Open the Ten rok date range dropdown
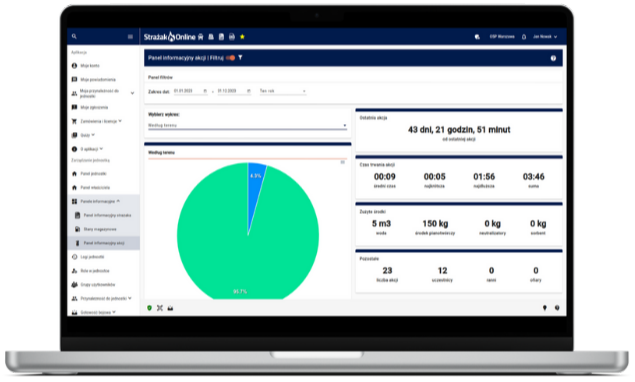The height and width of the screenshot is (382, 635). click(x=283, y=91)
